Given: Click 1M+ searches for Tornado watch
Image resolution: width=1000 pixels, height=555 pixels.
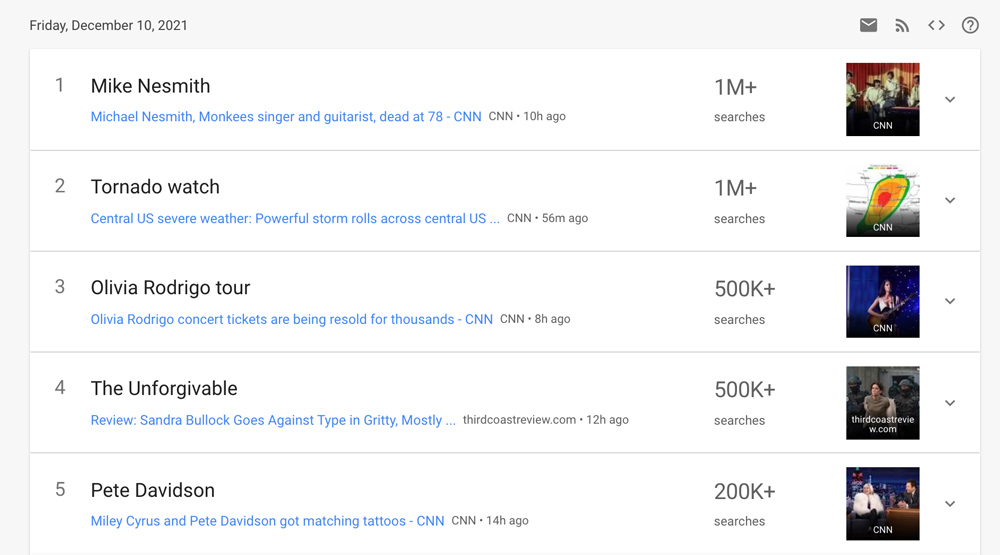Looking at the screenshot, I should coord(739,202).
